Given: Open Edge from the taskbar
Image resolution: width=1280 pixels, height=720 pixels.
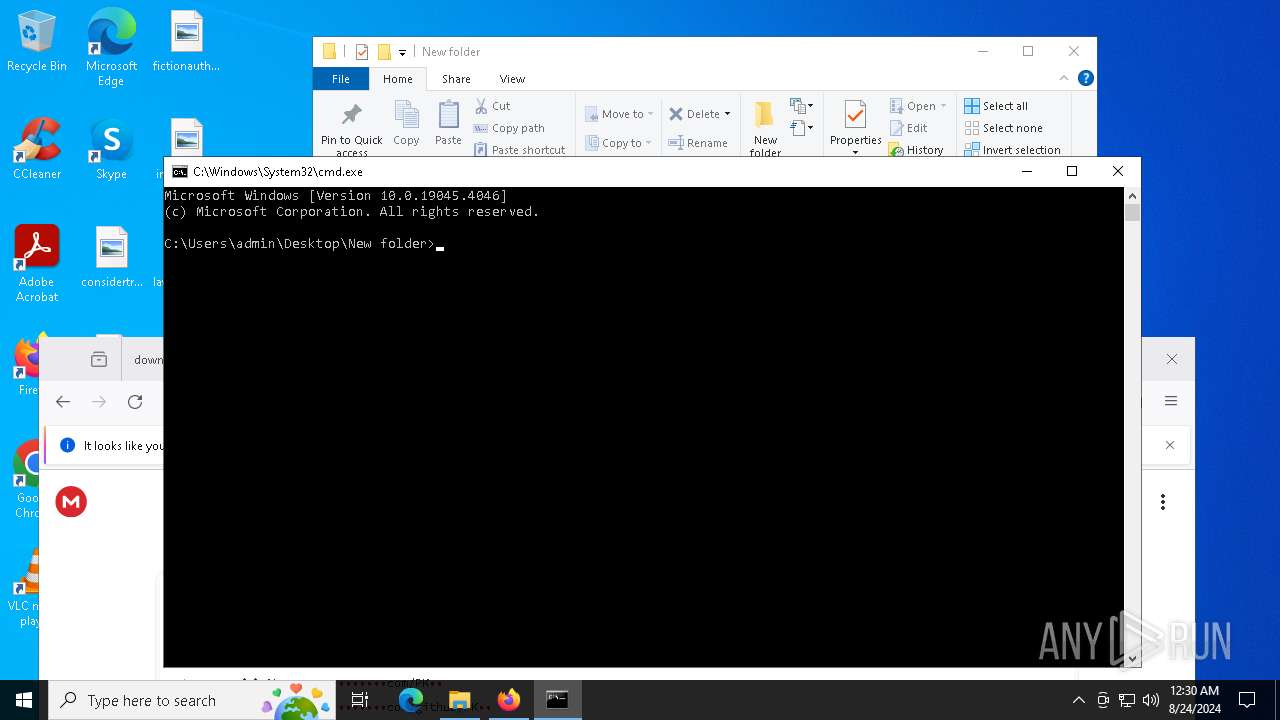Looking at the screenshot, I should pyautogui.click(x=410, y=700).
